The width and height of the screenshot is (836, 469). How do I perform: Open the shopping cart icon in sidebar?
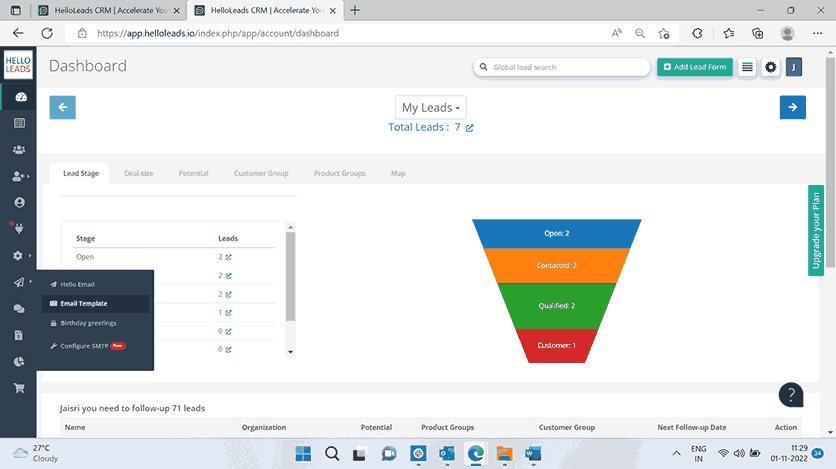19,388
